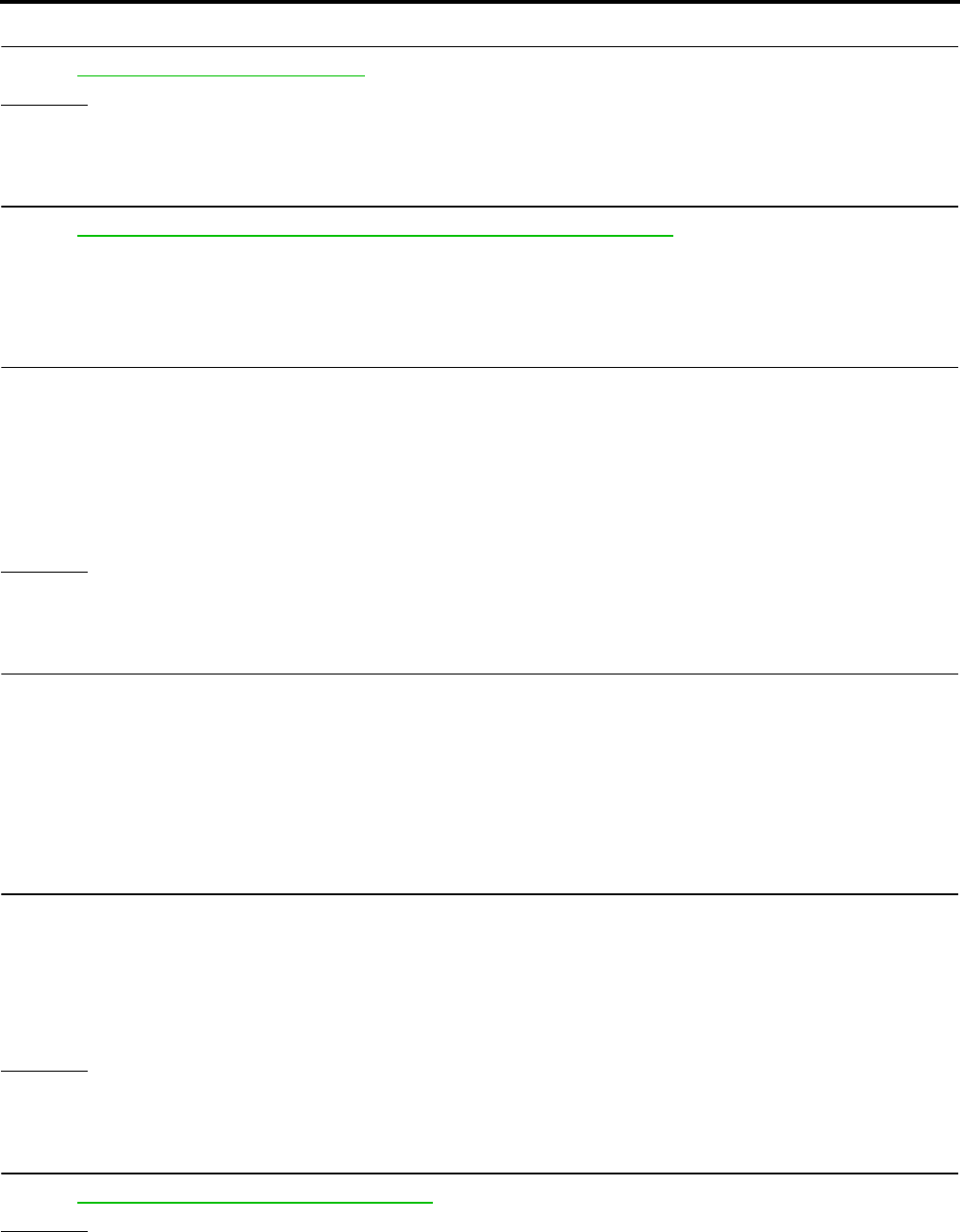Click the end of the longest green link
The height and width of the screenshot is (1232, 960).
[670, 236]
